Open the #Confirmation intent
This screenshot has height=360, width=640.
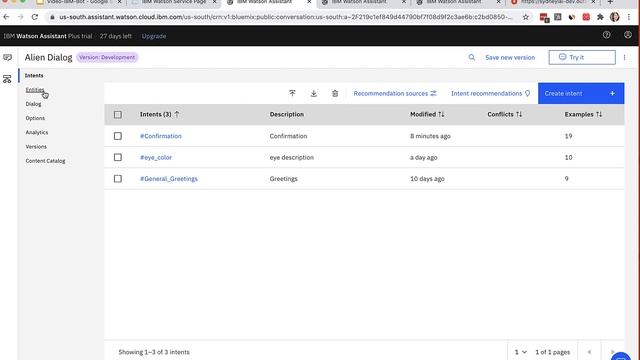click(x=161, y=136)
